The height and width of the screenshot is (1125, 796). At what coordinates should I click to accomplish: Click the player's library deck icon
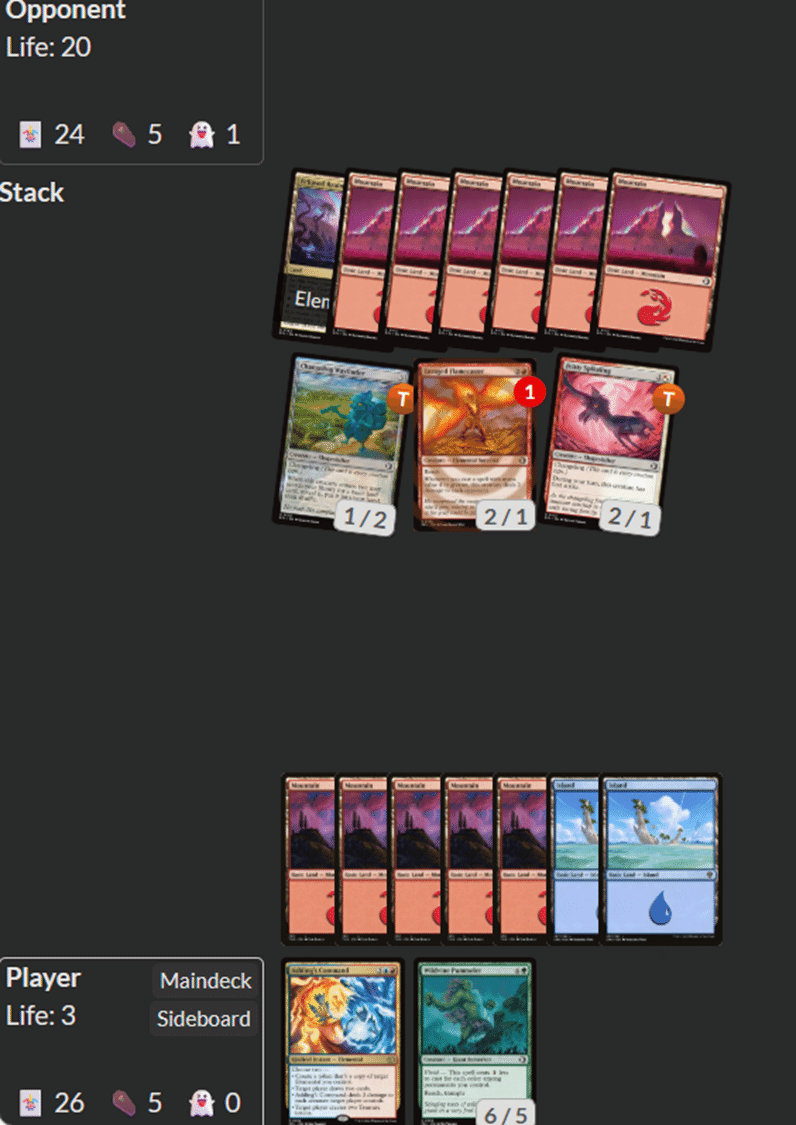click(x=30, y=1103)
